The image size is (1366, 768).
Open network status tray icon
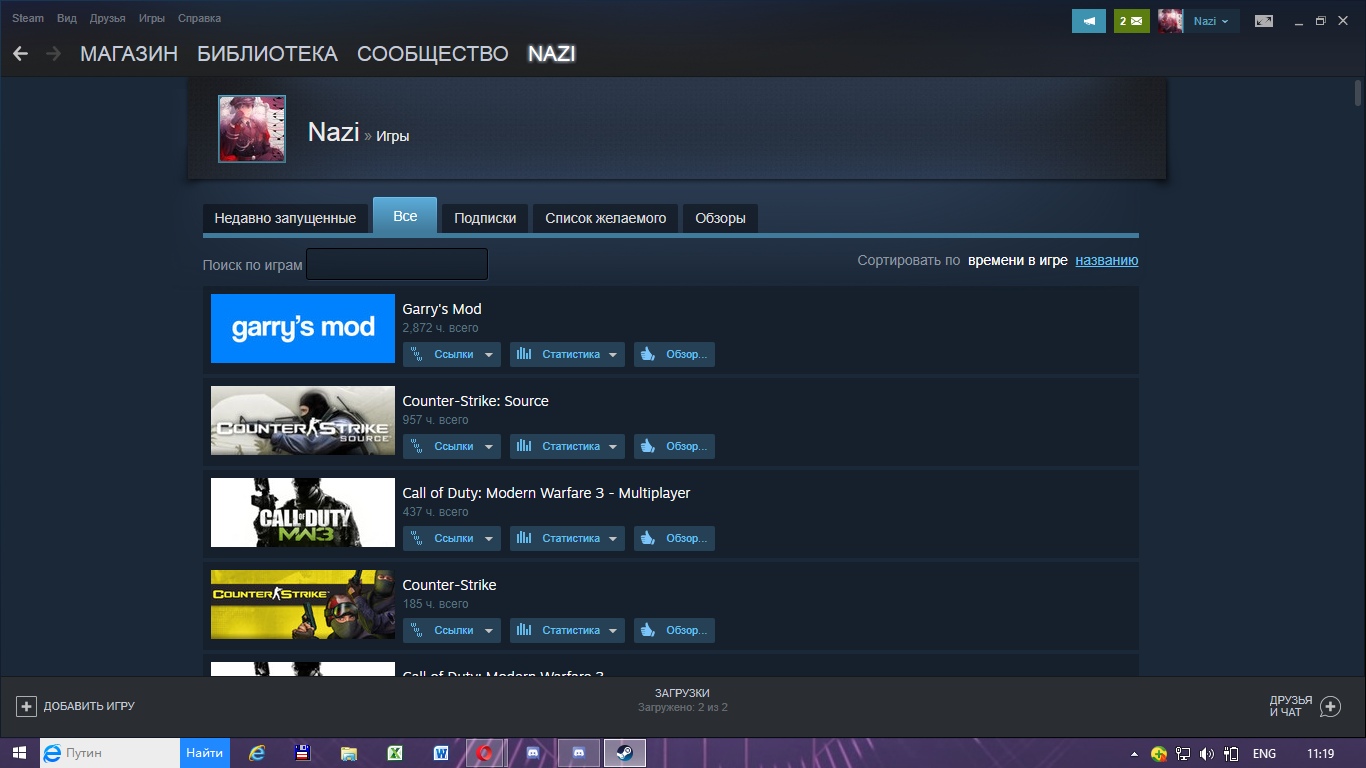click(1183, 753)
